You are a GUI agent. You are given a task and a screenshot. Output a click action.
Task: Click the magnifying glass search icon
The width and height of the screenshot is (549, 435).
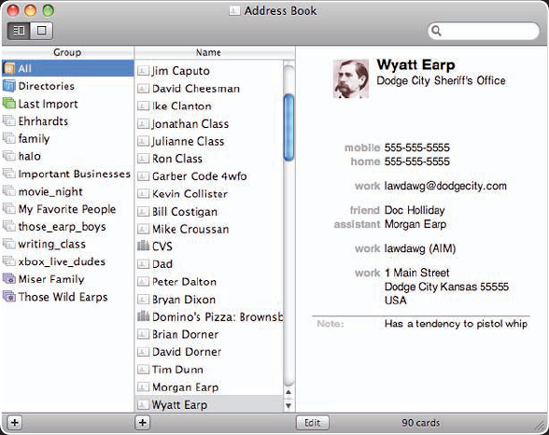pos(436,31)
